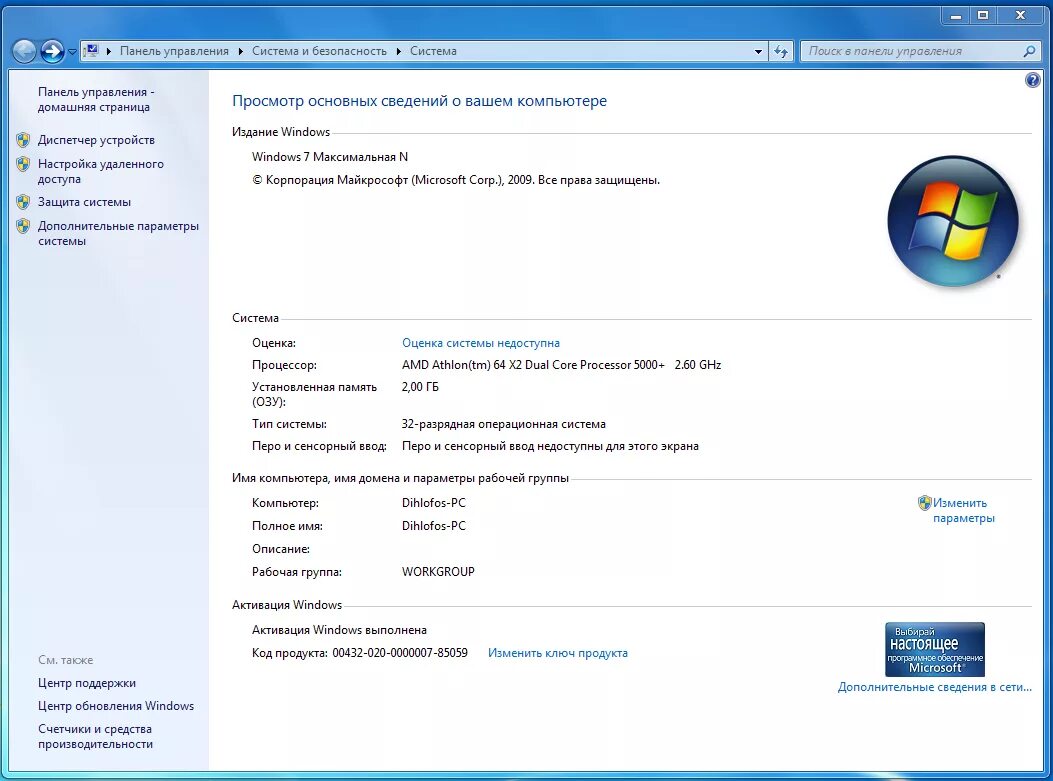The width and height of the screenshot is (1053, 781).
Task: Maximize the System window
Action: [x=983, y=15]
